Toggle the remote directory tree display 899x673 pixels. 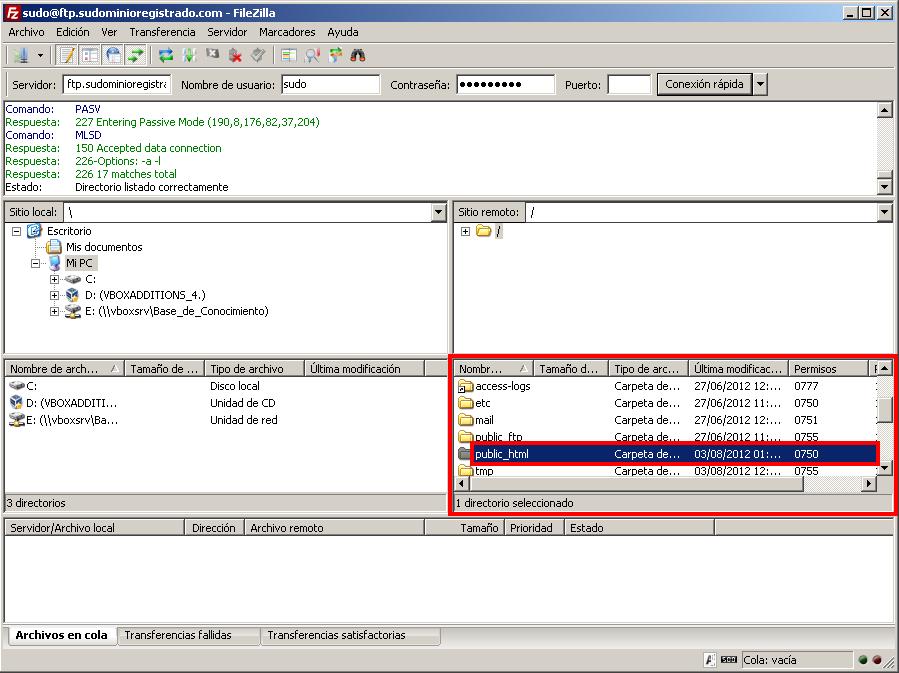[x=113, y=55]
